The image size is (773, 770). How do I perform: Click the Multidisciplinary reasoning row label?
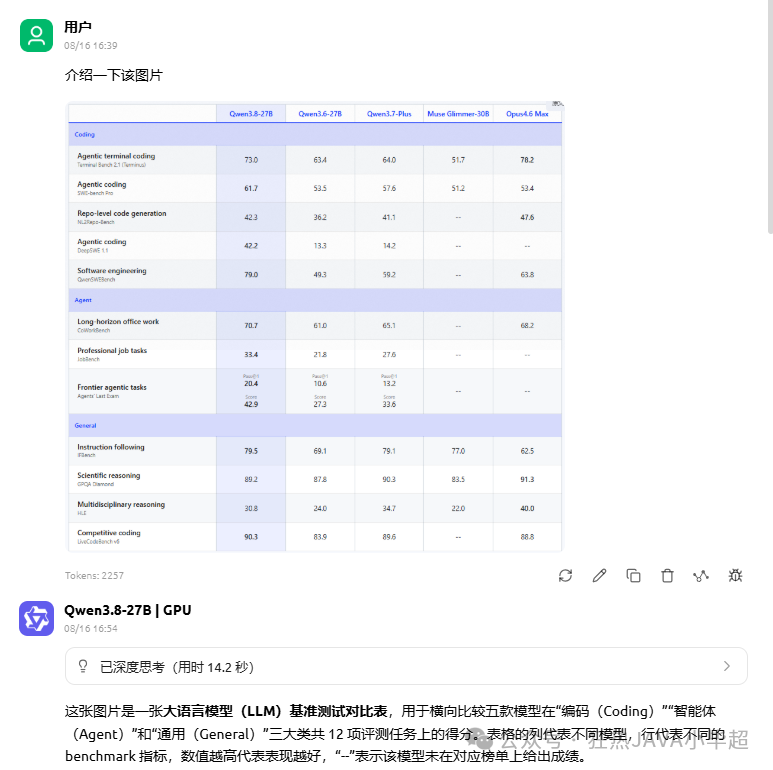pos(121,504)
